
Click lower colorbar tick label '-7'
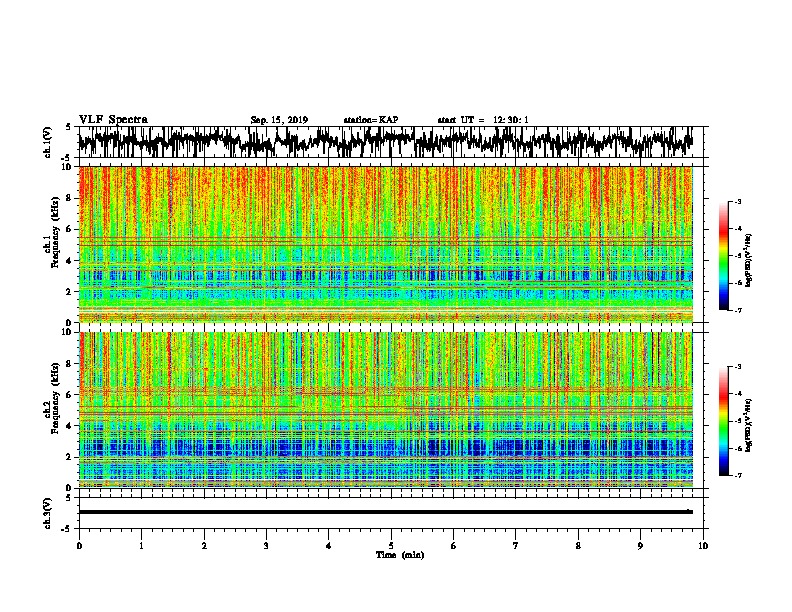[x=737, y=476]
